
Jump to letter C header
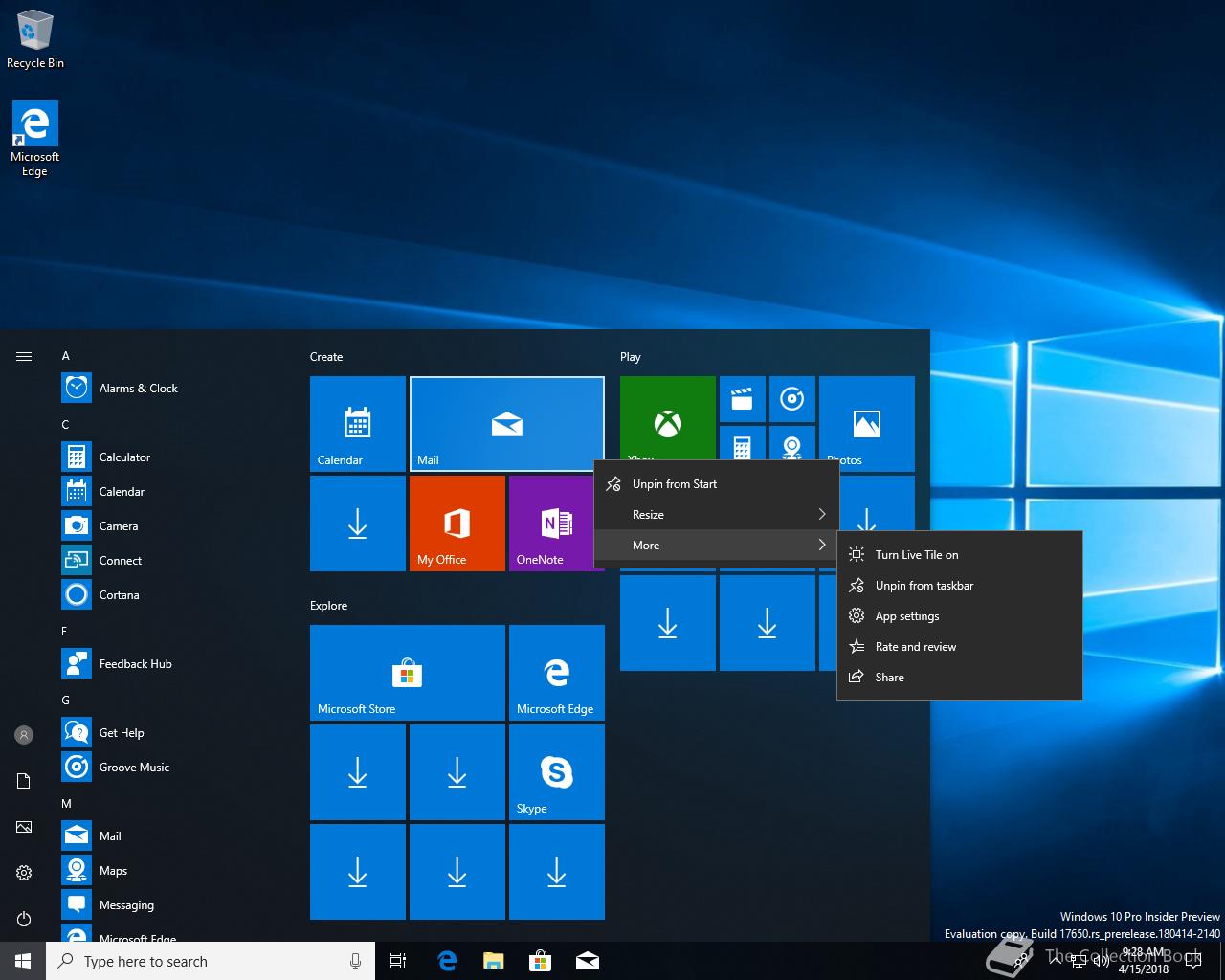[66, 425]
